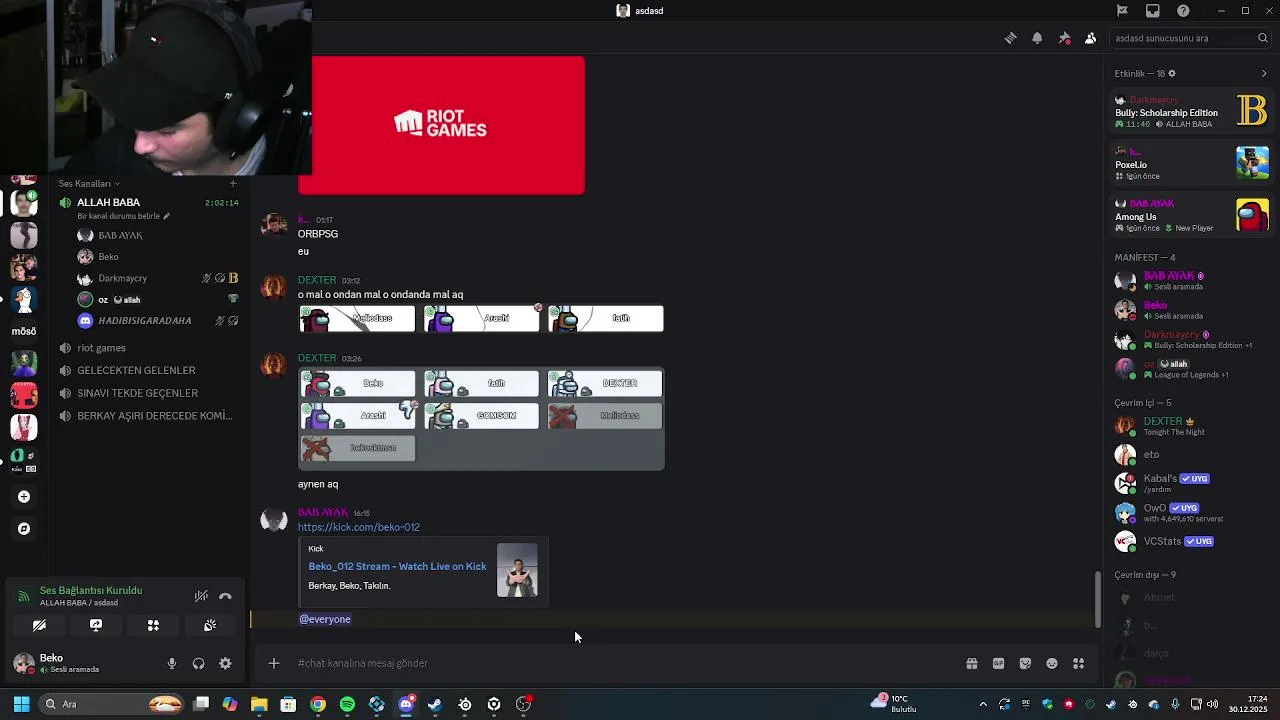This screenshot has height=720, width=1280.
Task: Open the kick.com/beko-012 link
Action: [358, 527]
